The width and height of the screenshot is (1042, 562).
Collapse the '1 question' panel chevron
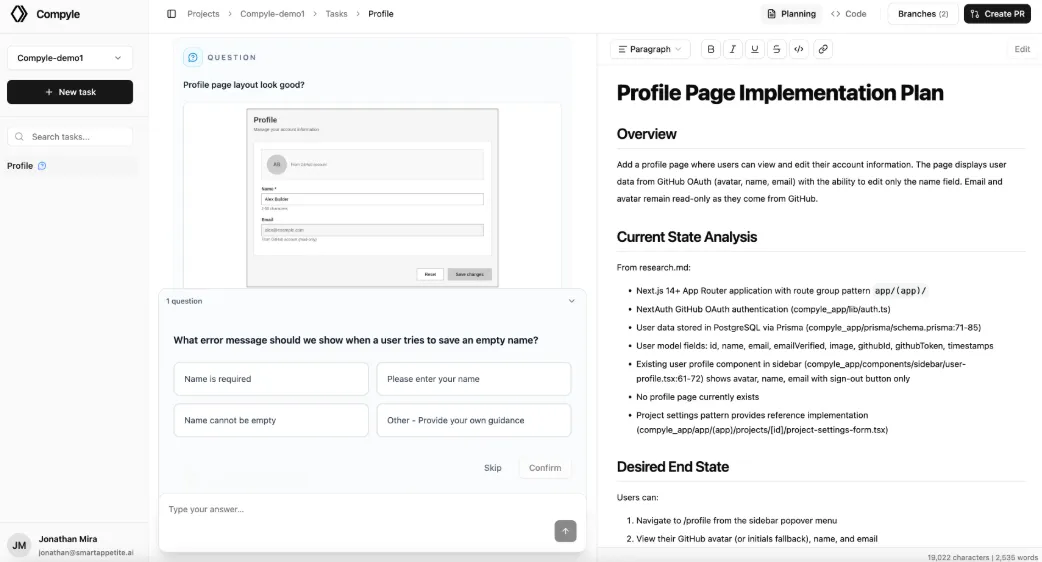coord(572,301)
